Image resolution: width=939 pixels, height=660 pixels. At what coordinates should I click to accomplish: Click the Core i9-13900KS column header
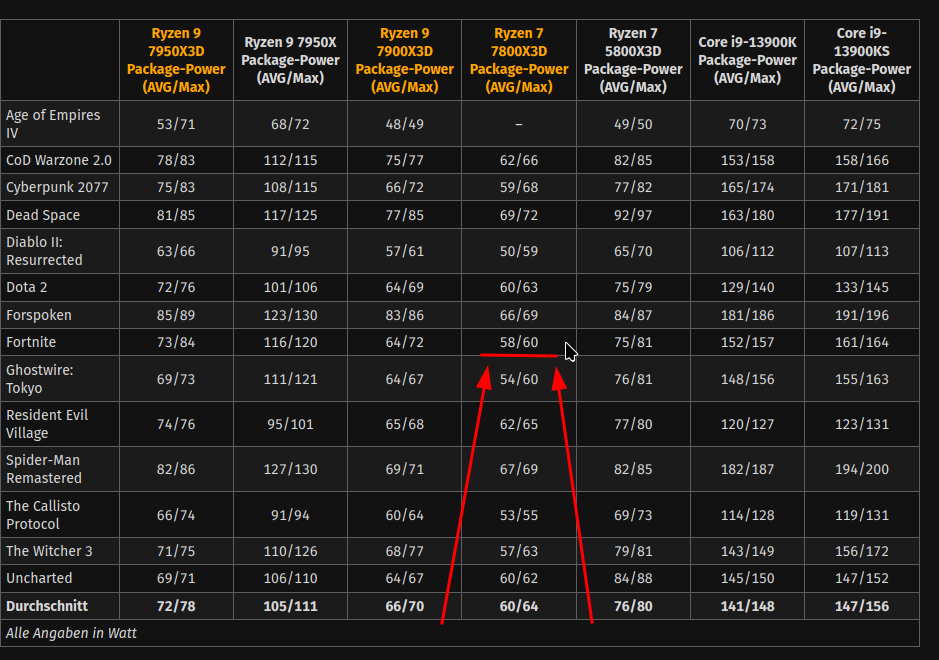(862, 60)
